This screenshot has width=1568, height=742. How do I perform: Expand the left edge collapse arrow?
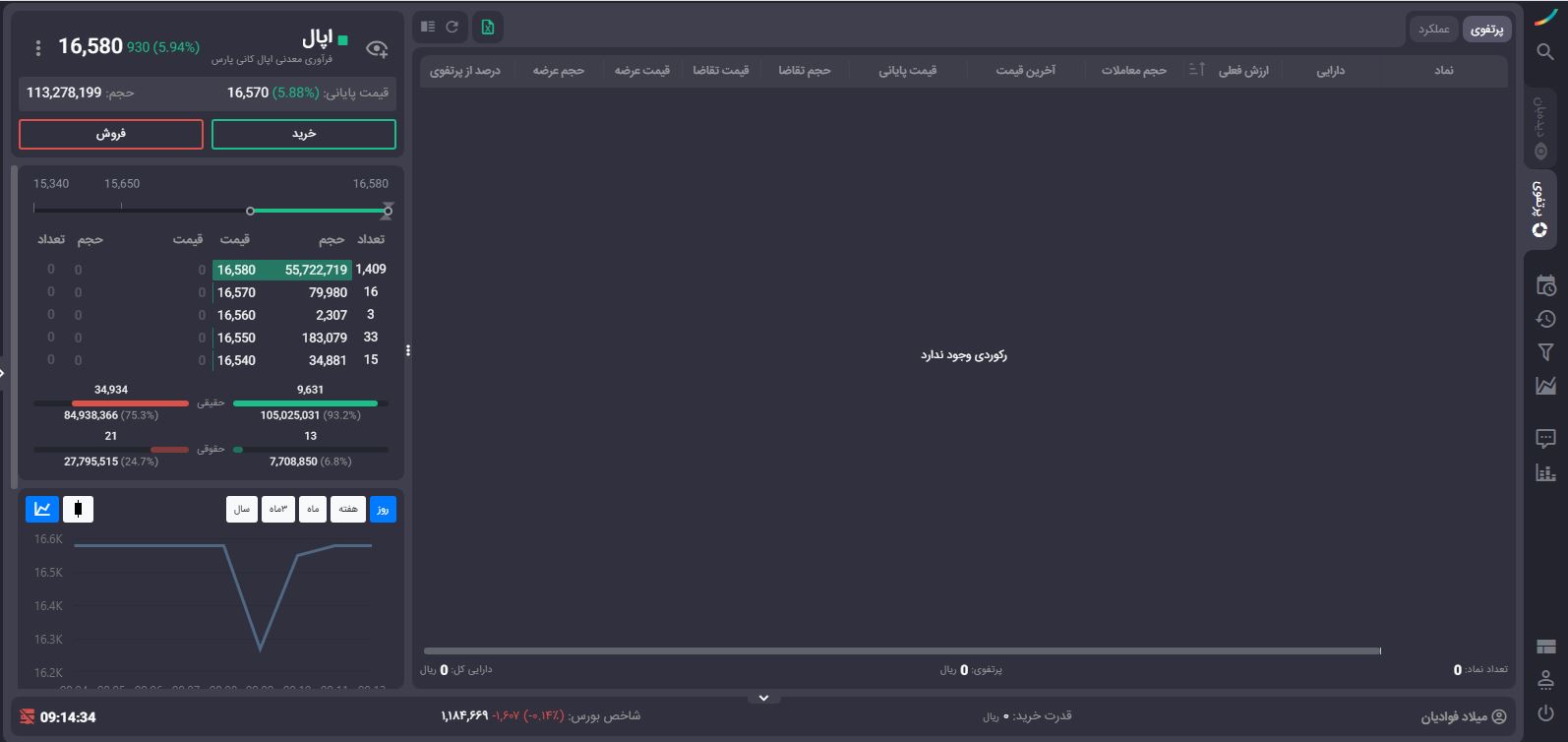tap(3, 373)
